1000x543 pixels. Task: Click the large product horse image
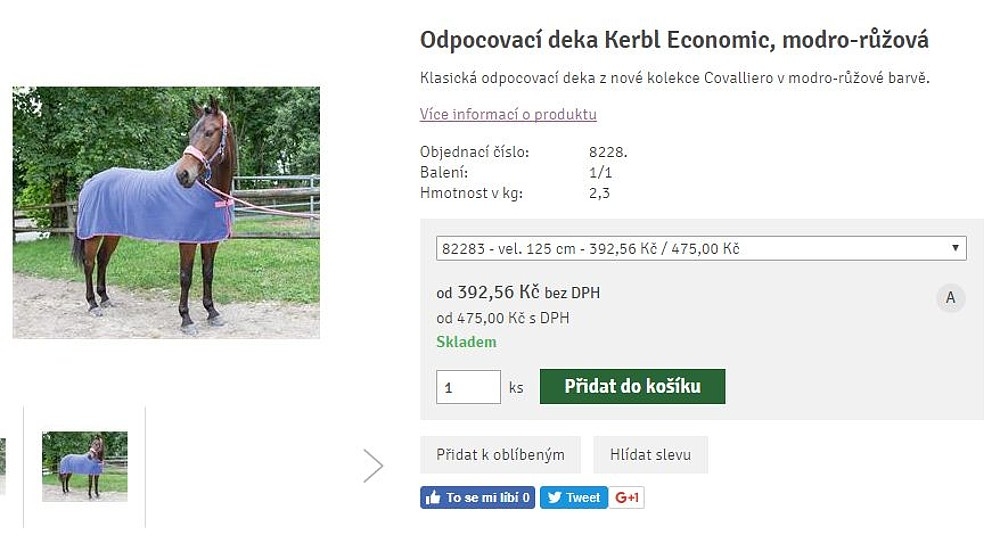click(166, 212)
